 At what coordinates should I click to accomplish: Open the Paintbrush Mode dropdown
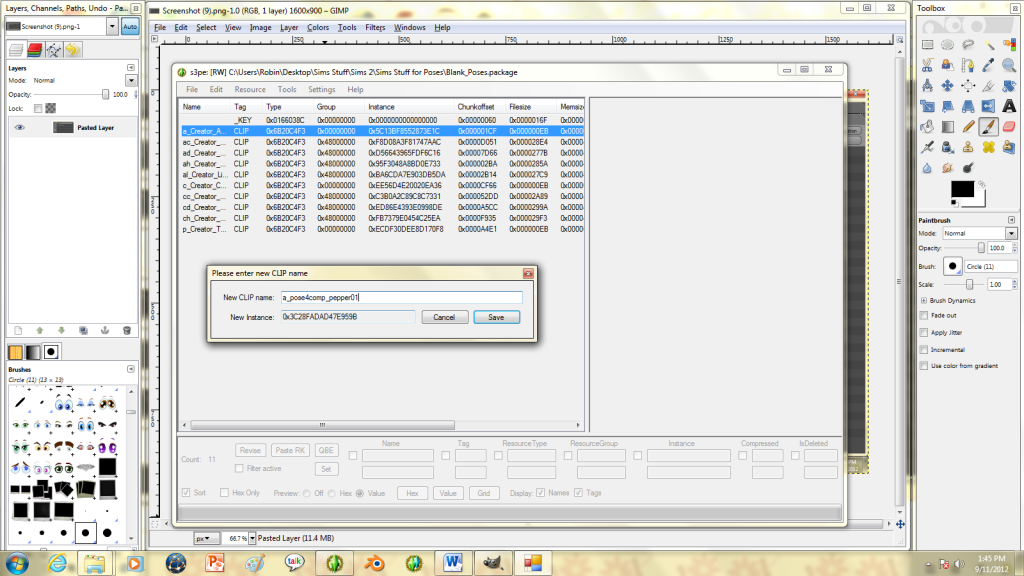1011,233
